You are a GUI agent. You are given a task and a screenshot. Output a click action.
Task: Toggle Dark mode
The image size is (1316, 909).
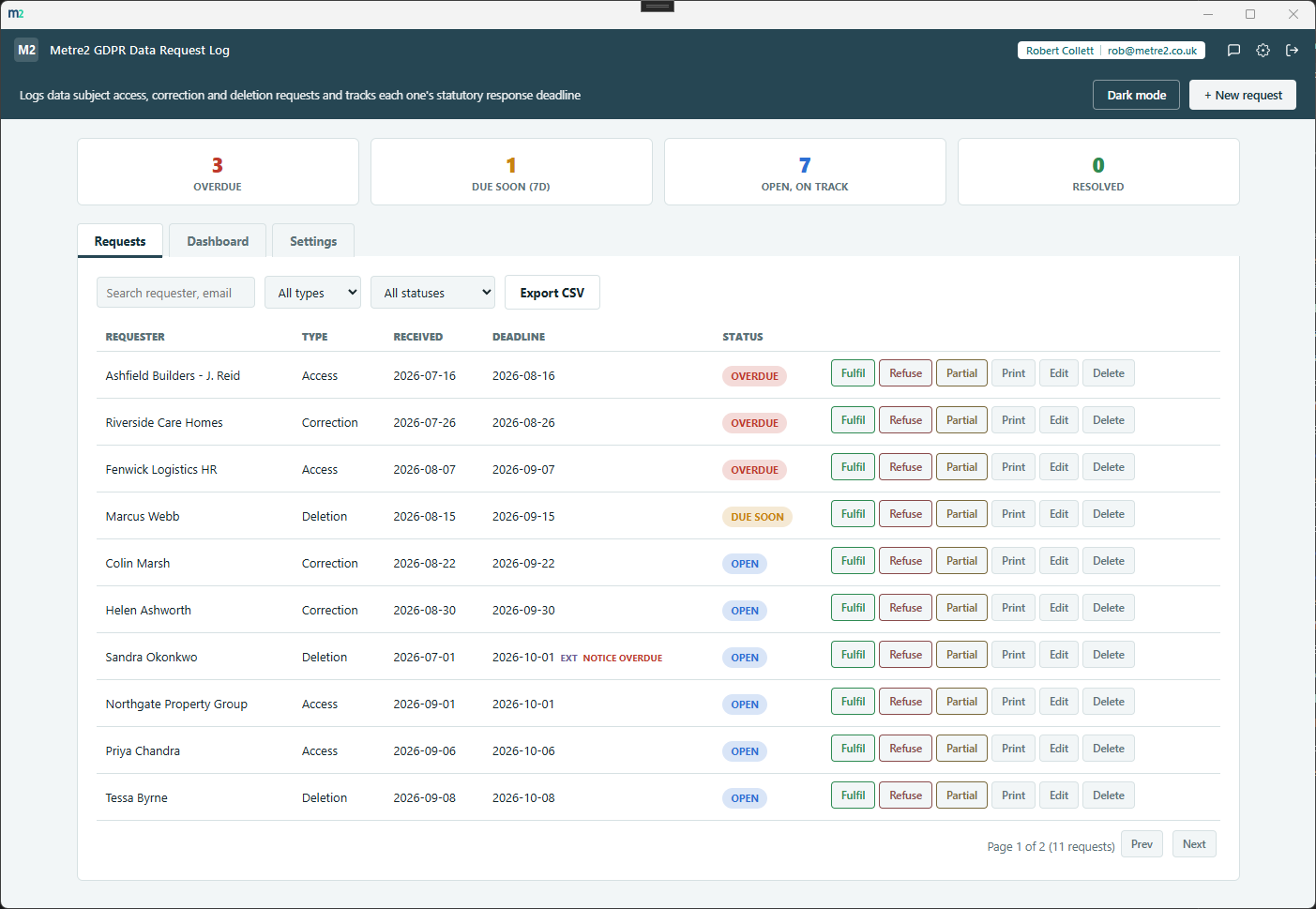click(1136, 95)
